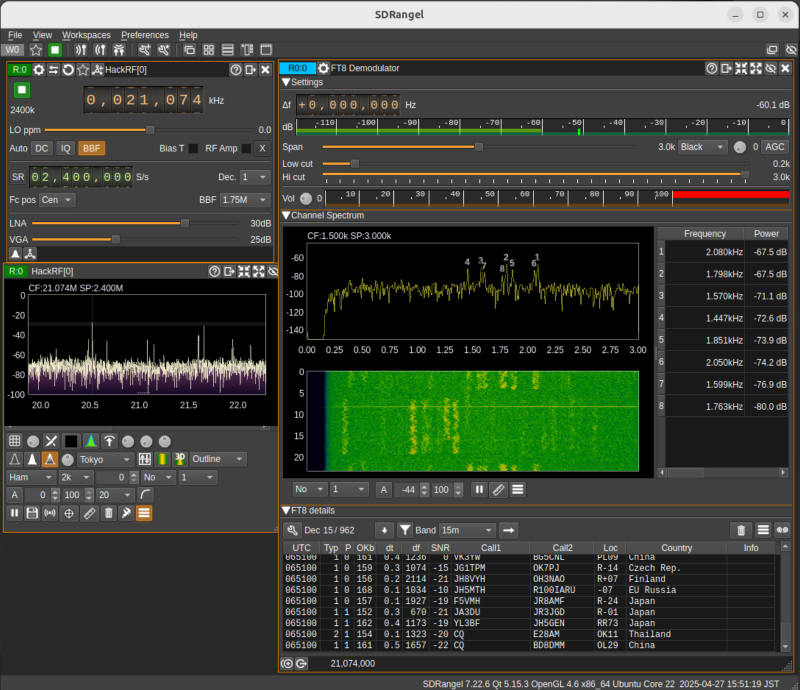Click the trash icon in FT8 details
800x690 pixels.
(741, 529)
